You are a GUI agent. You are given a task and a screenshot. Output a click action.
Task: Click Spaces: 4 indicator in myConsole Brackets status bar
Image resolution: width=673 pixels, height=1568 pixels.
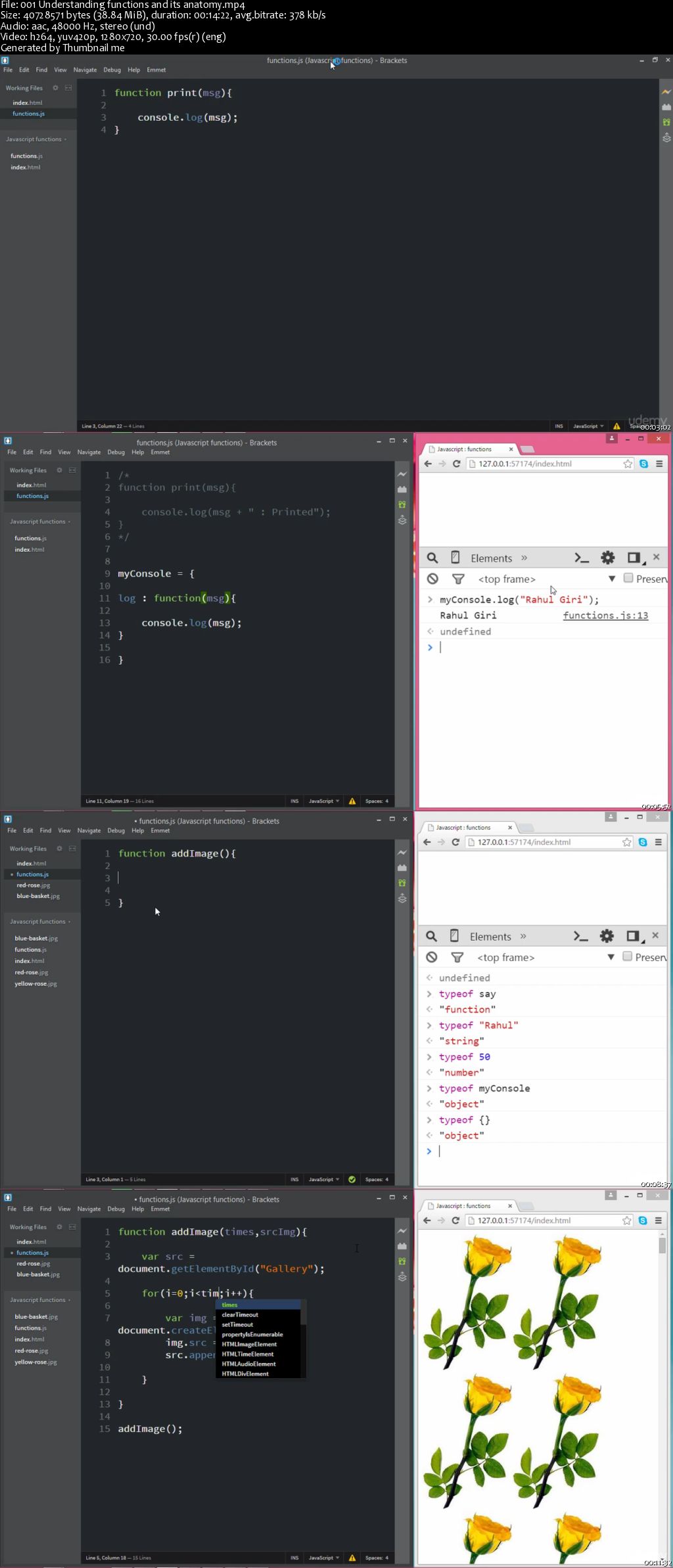point(377,801)
